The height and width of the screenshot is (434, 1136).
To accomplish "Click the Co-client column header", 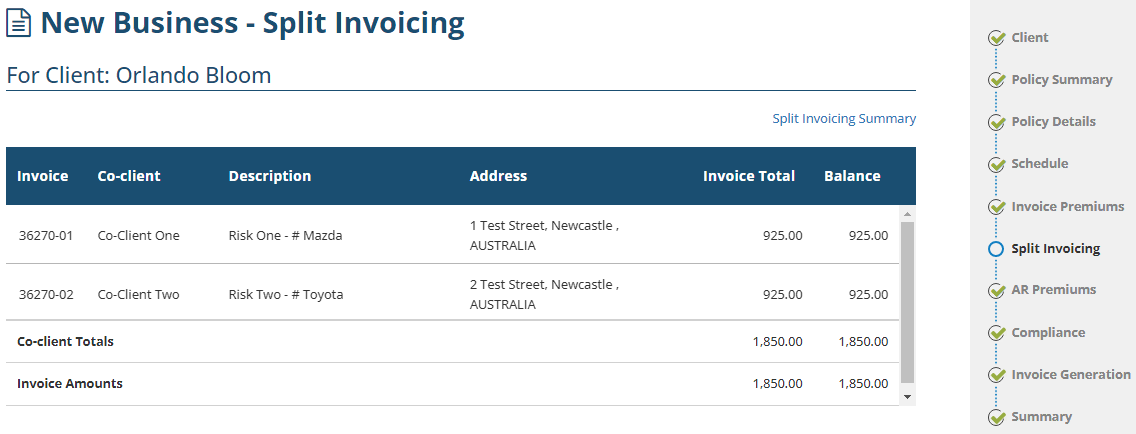I will [x=129, y=176].
